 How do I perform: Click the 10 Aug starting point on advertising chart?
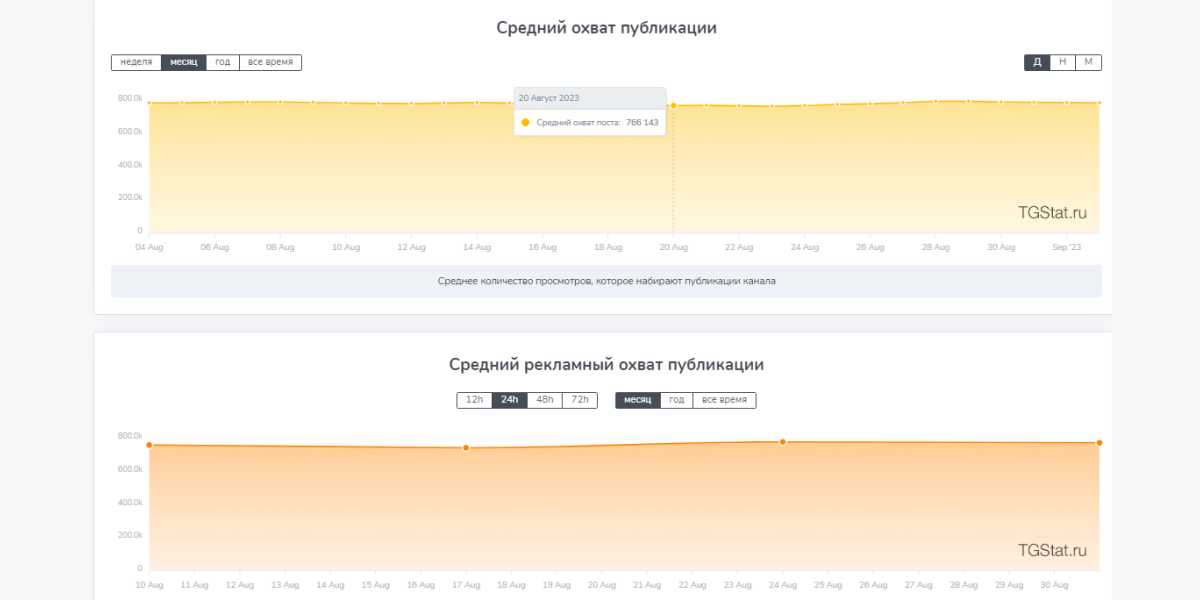[x=149, y=445]
